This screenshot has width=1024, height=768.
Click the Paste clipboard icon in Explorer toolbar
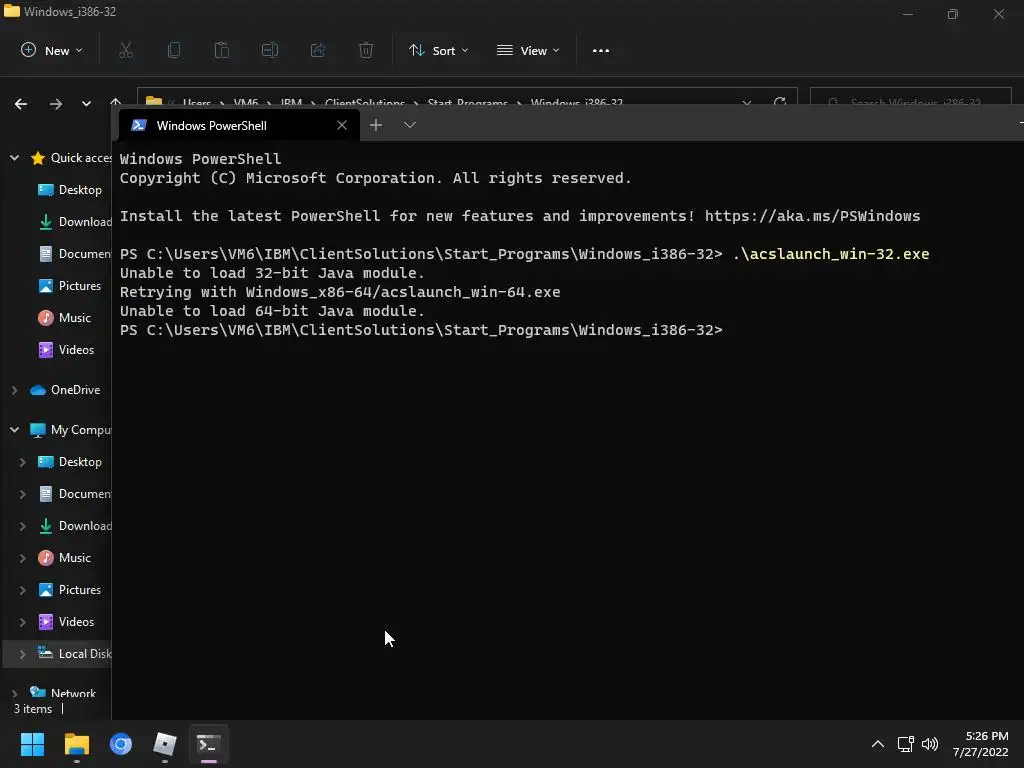click(222, 50)
